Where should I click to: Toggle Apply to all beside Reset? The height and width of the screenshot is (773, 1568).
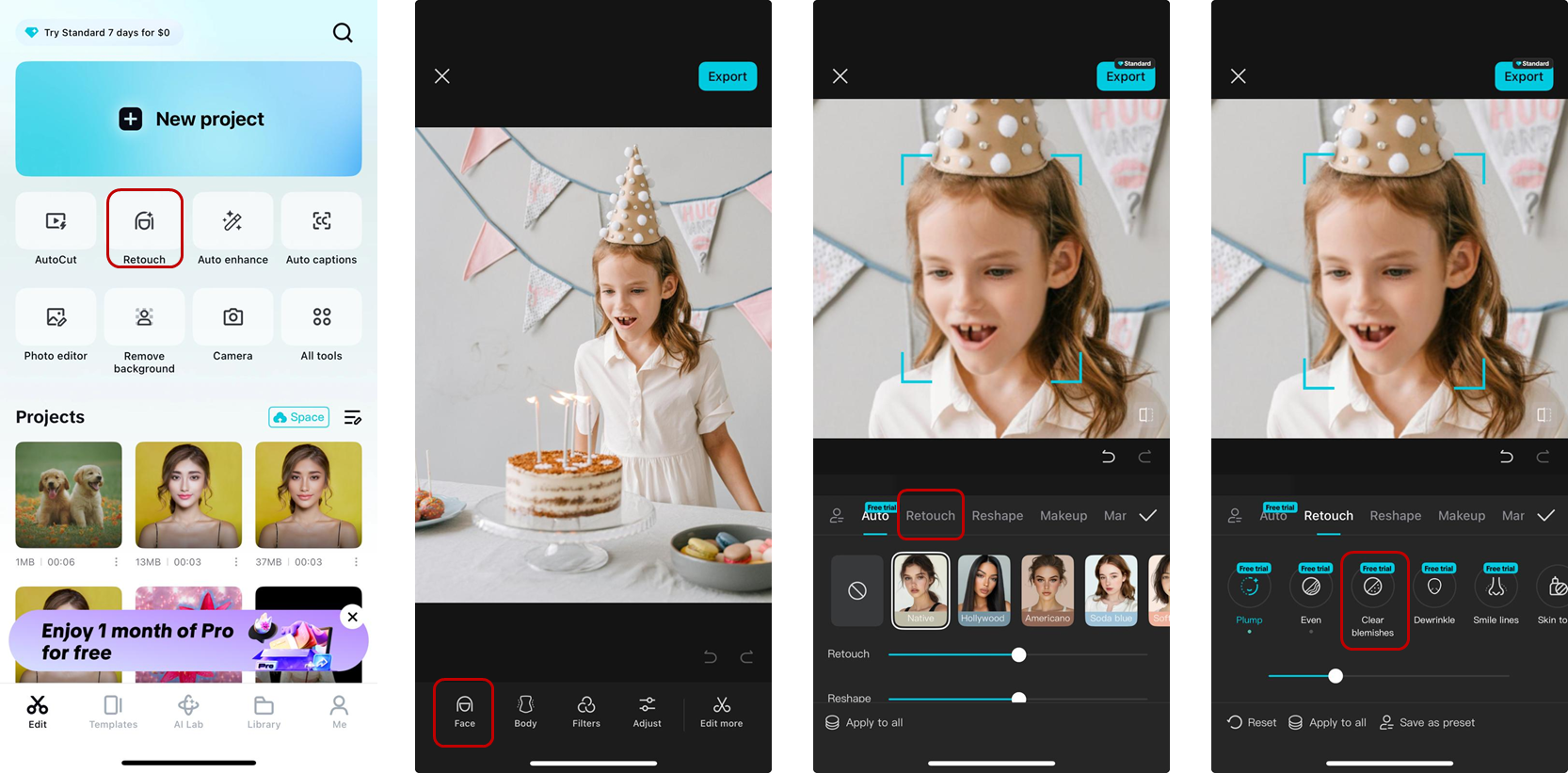tap(1327, 722)
